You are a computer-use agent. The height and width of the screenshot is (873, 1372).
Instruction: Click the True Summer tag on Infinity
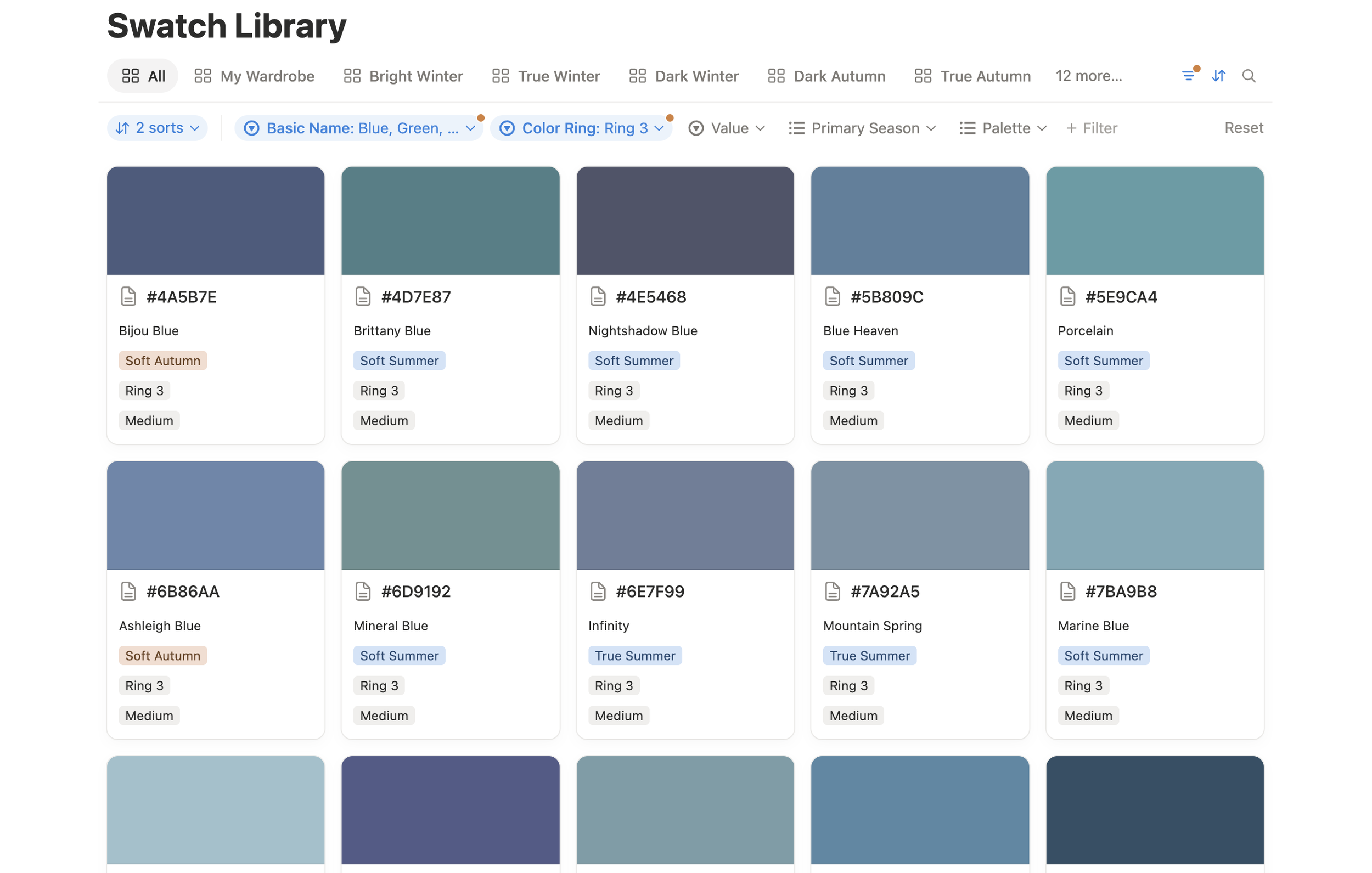pyautogui.click(x=636, y=656)
